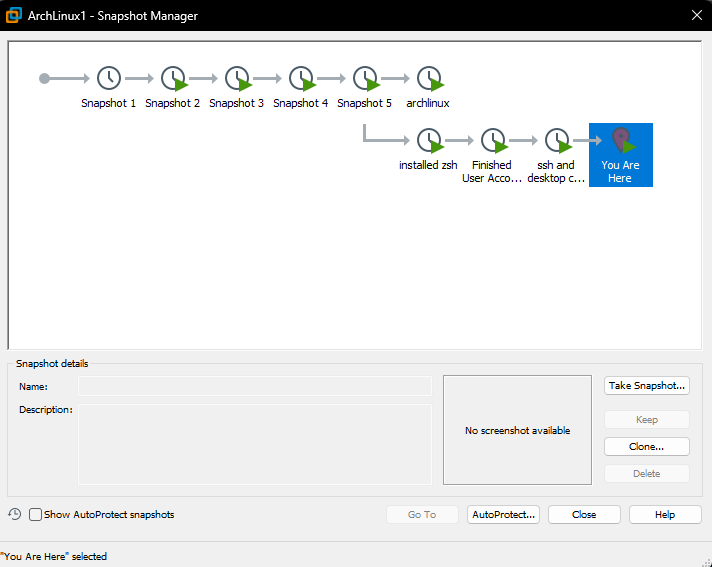Select the Snapshot 1 clock icon
This screenshot has width=712, height=567.
pos(109,78)
